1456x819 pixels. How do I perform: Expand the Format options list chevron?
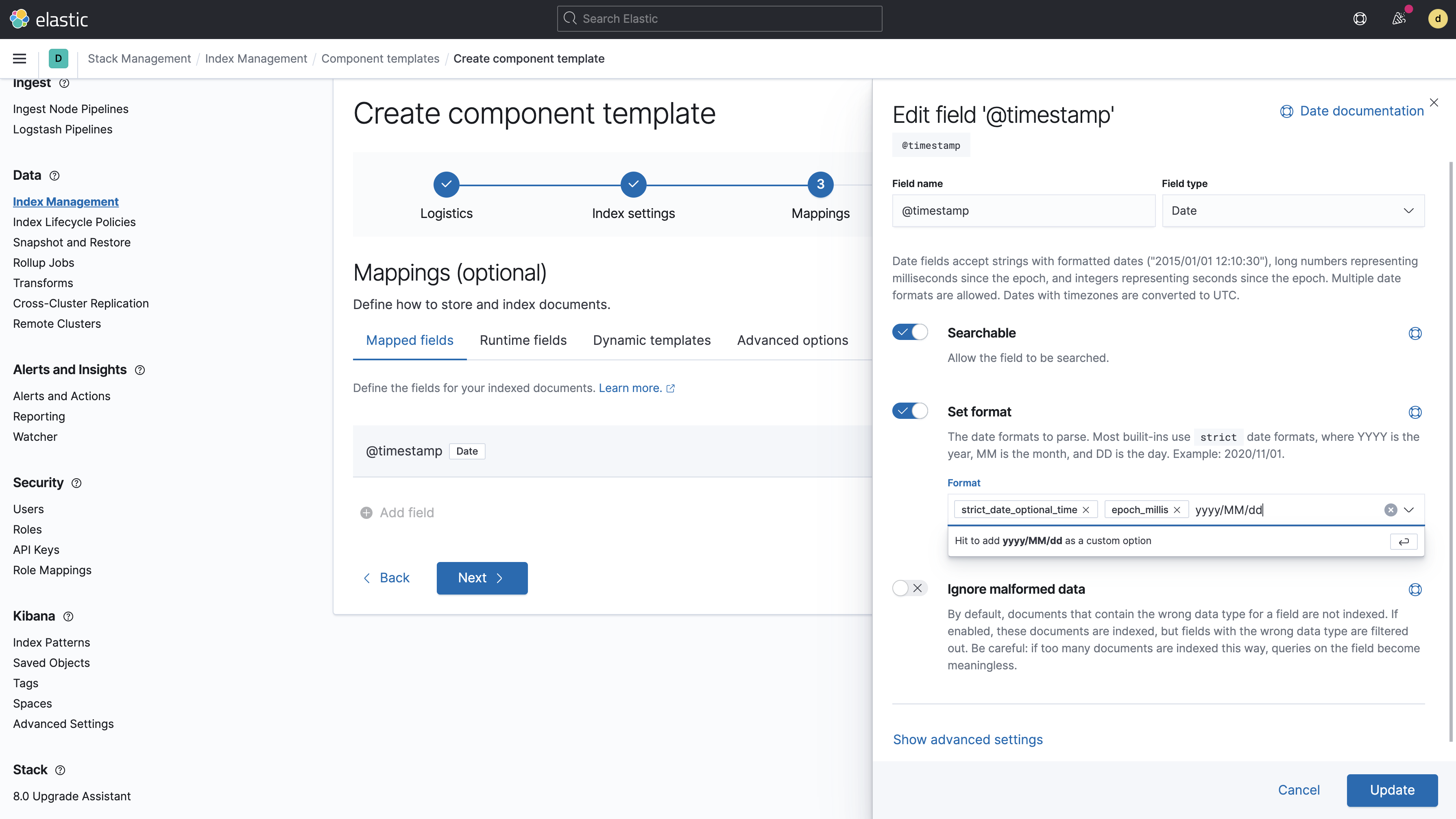(1409, 510)
